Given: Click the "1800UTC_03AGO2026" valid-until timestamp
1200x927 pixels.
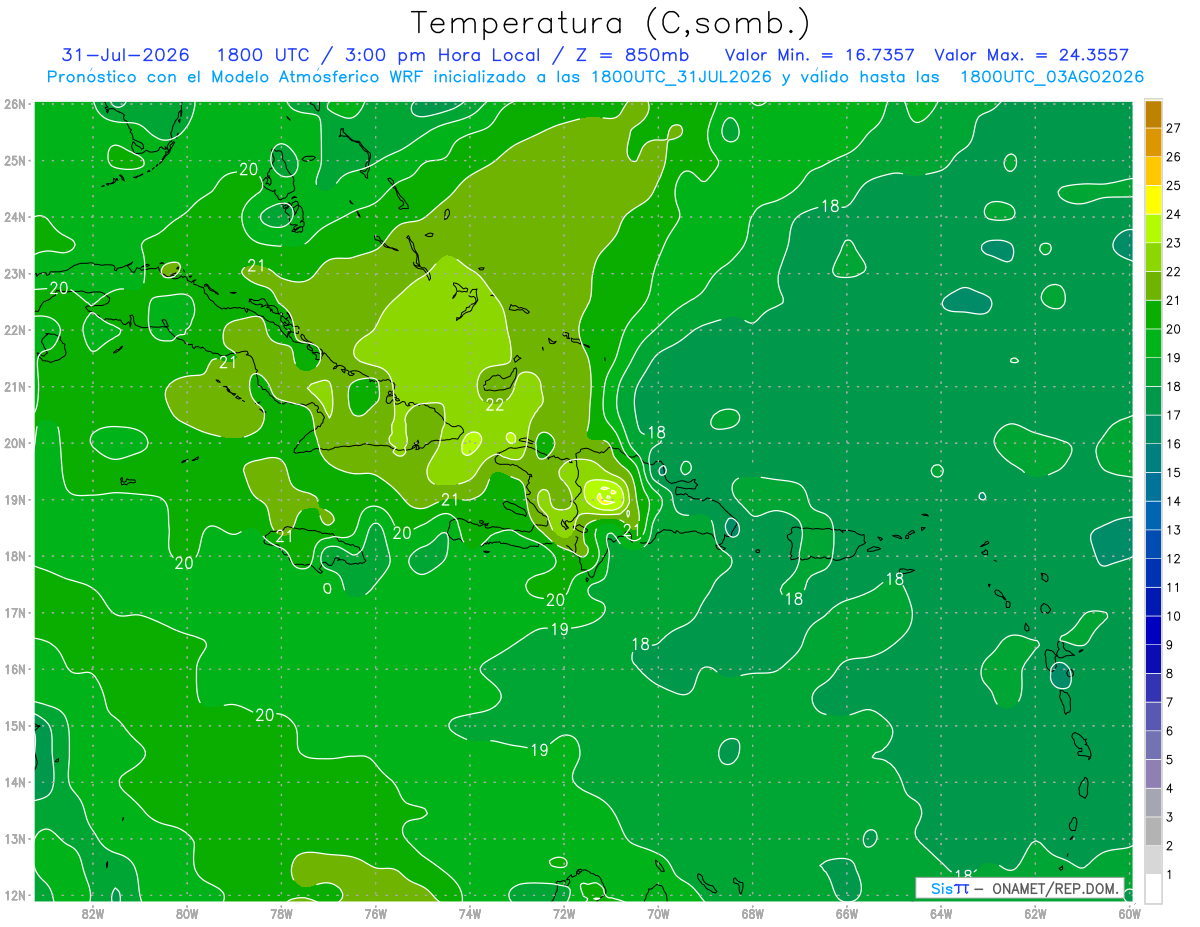Looking at the screenshot, I should [x=1052, y=77].
